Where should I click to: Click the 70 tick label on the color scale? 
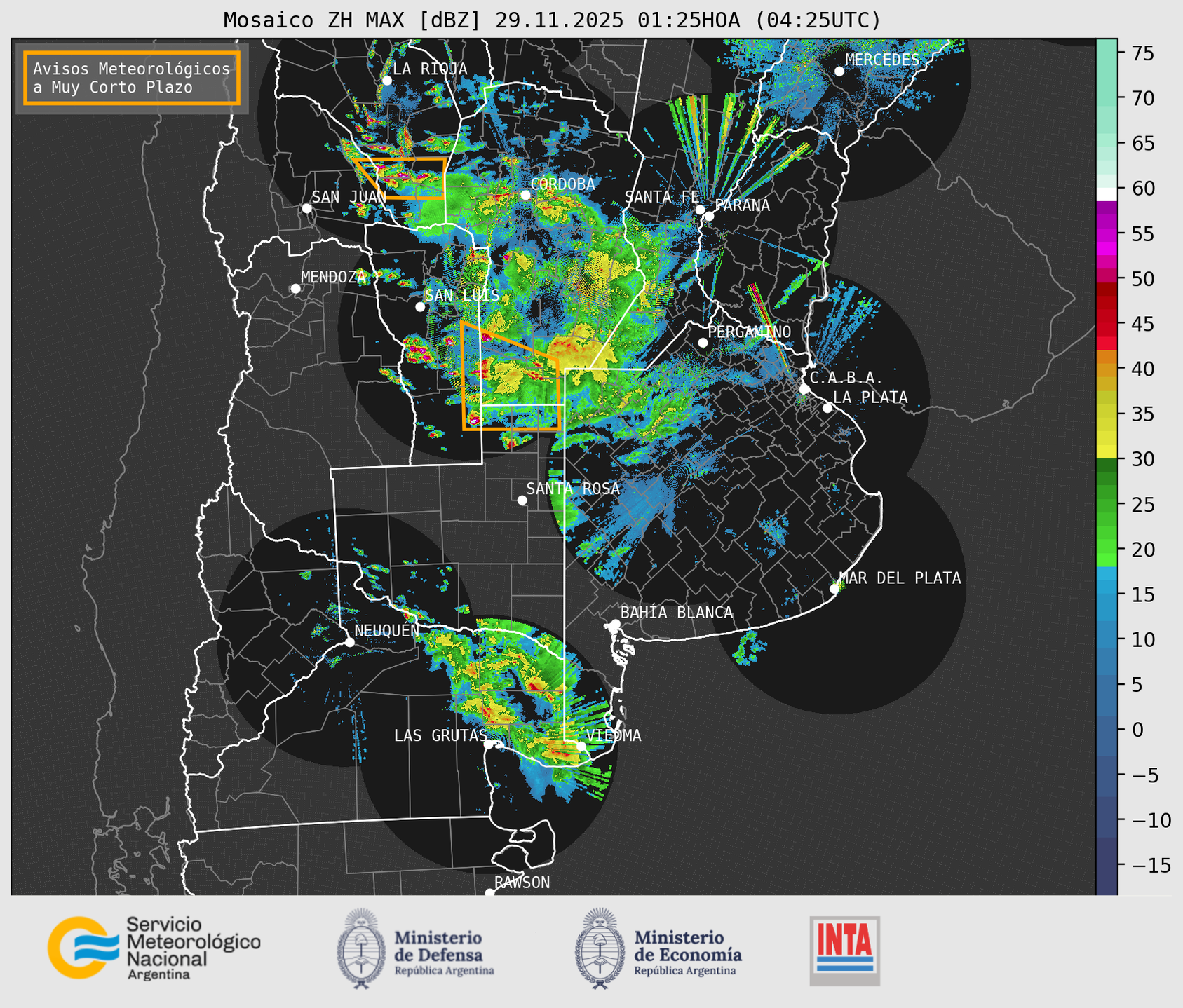click(x=1142, y=98)
